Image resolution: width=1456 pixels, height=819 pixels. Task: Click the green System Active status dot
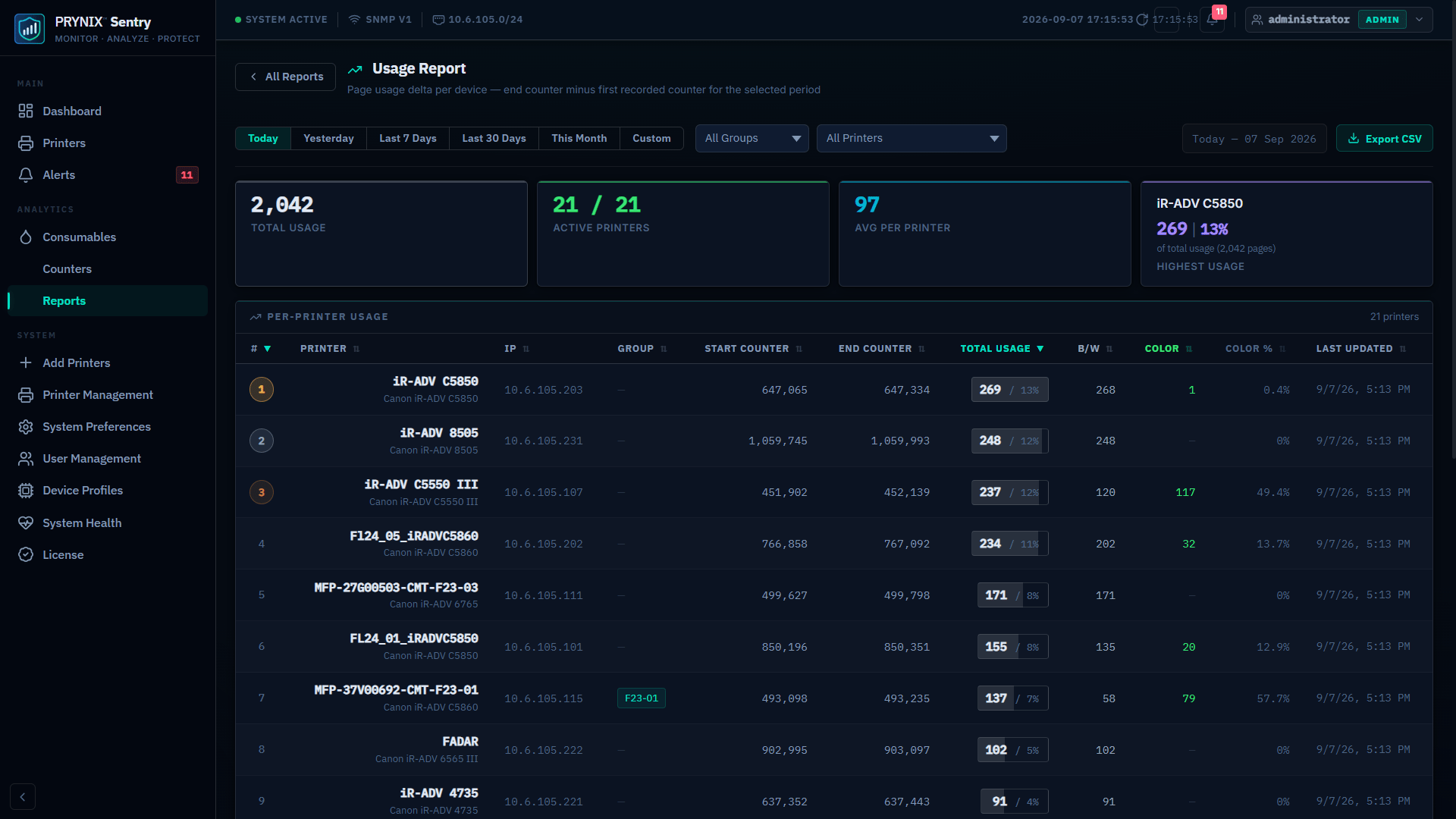238,20
